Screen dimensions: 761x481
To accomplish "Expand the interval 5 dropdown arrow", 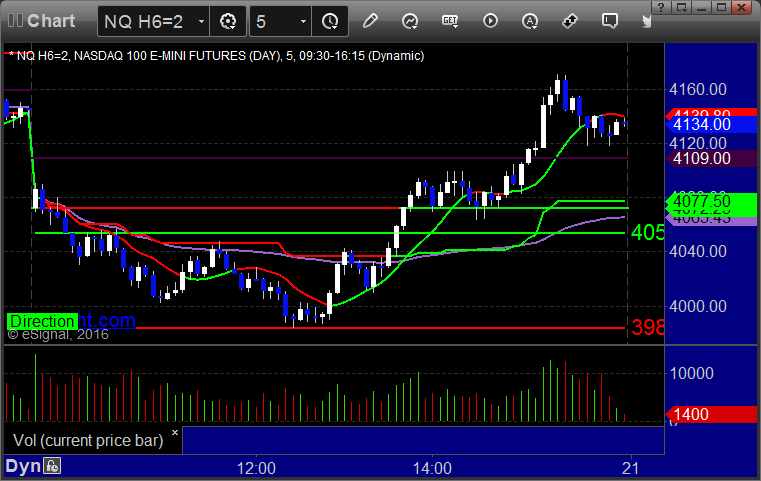I will click(x=303, y=22).
